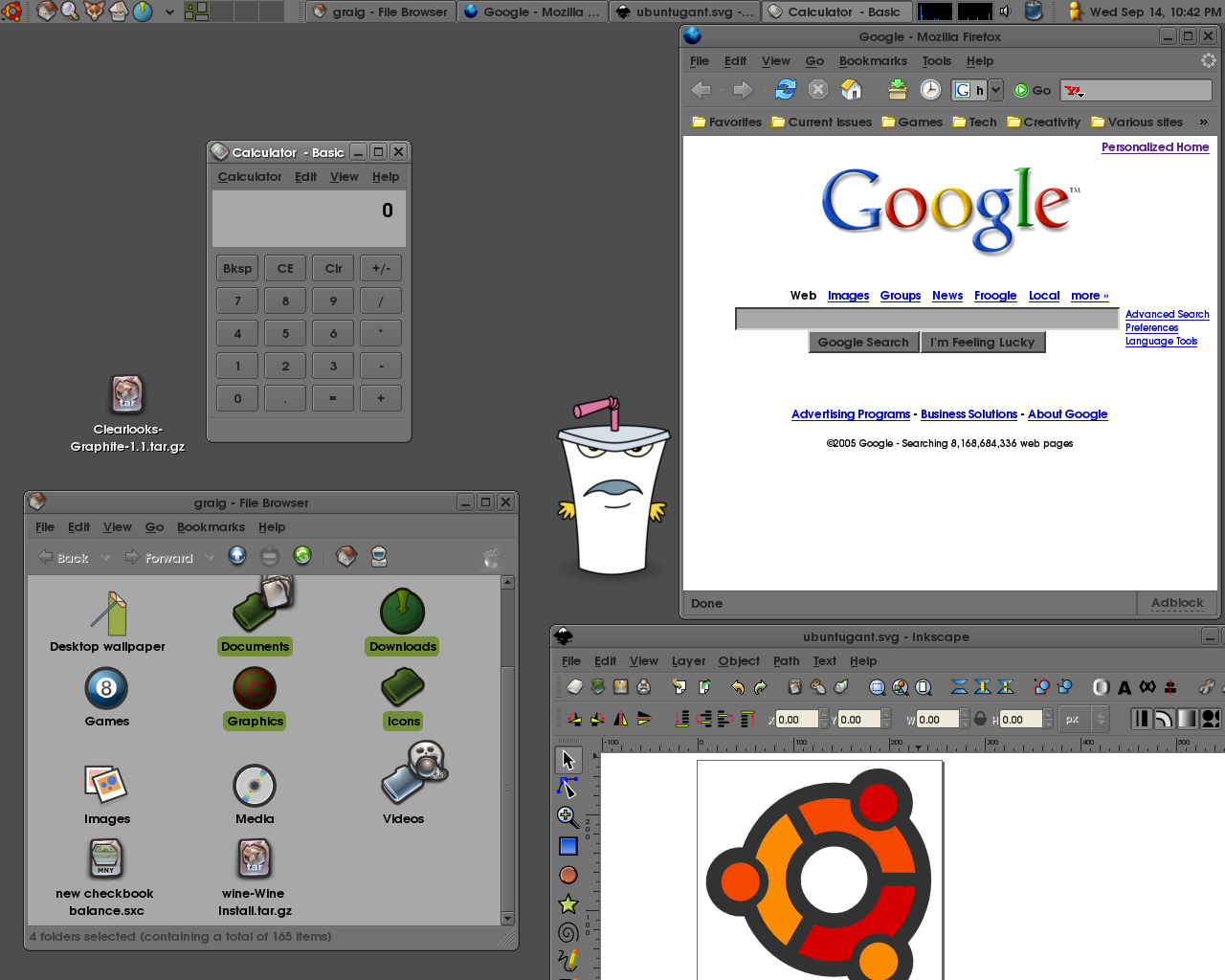Select the Inkscape star tool
The image size is (1225, 980).
coord(568,903)
